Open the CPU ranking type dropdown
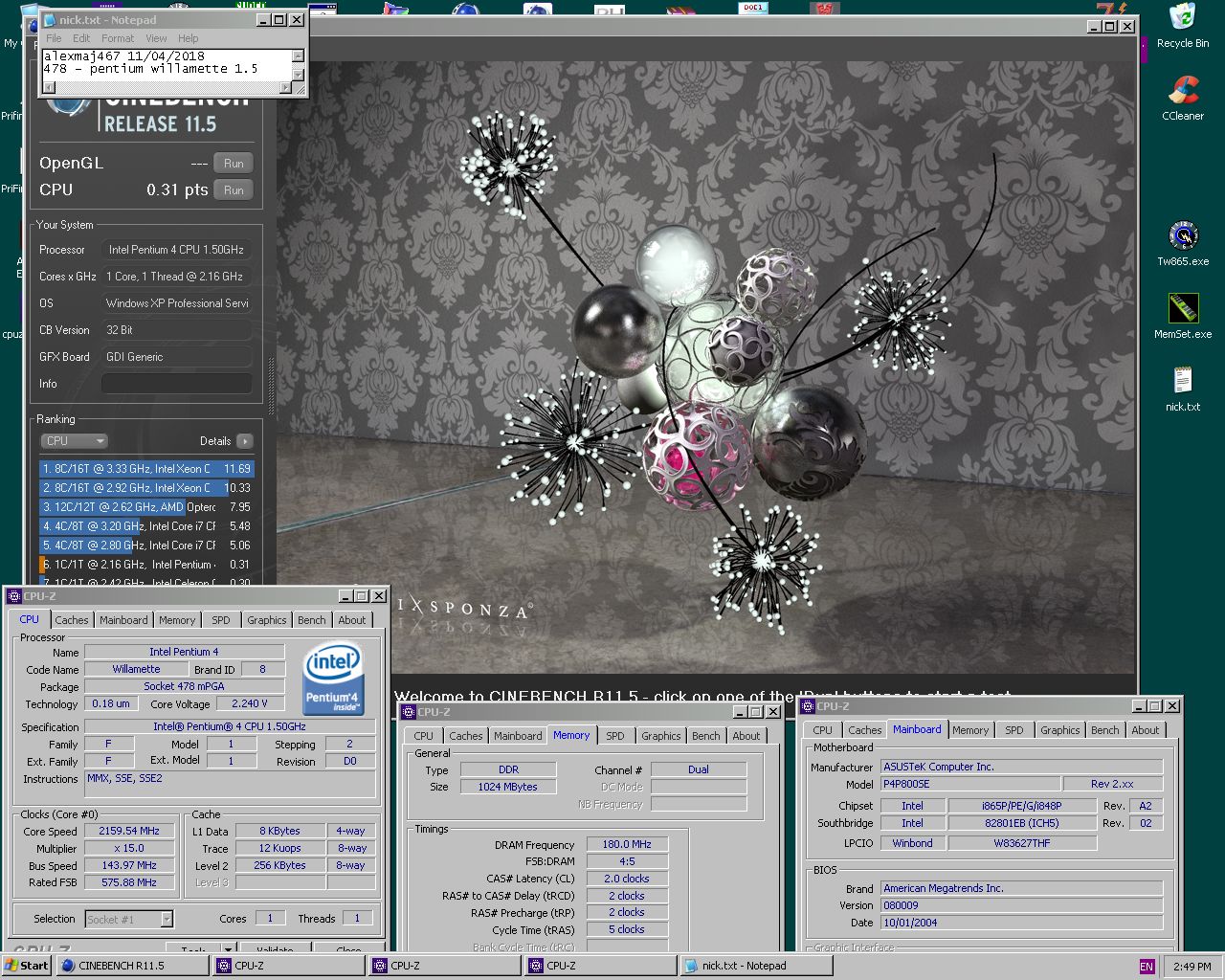1225x980 pixels. pyautogui.click(x=74, y=441)
